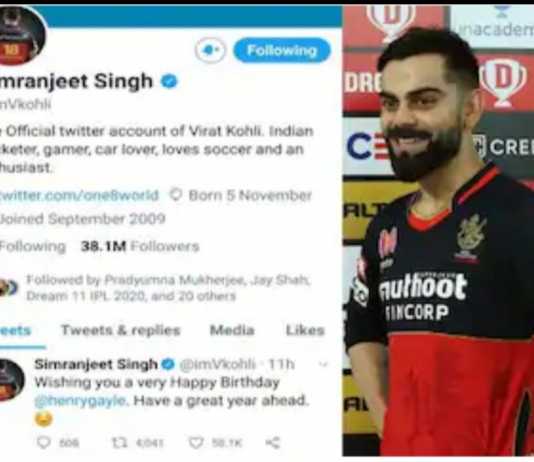This screenshot has height=462, width=534.
Task: Open the large profile avatar picture
Action: 20,36
